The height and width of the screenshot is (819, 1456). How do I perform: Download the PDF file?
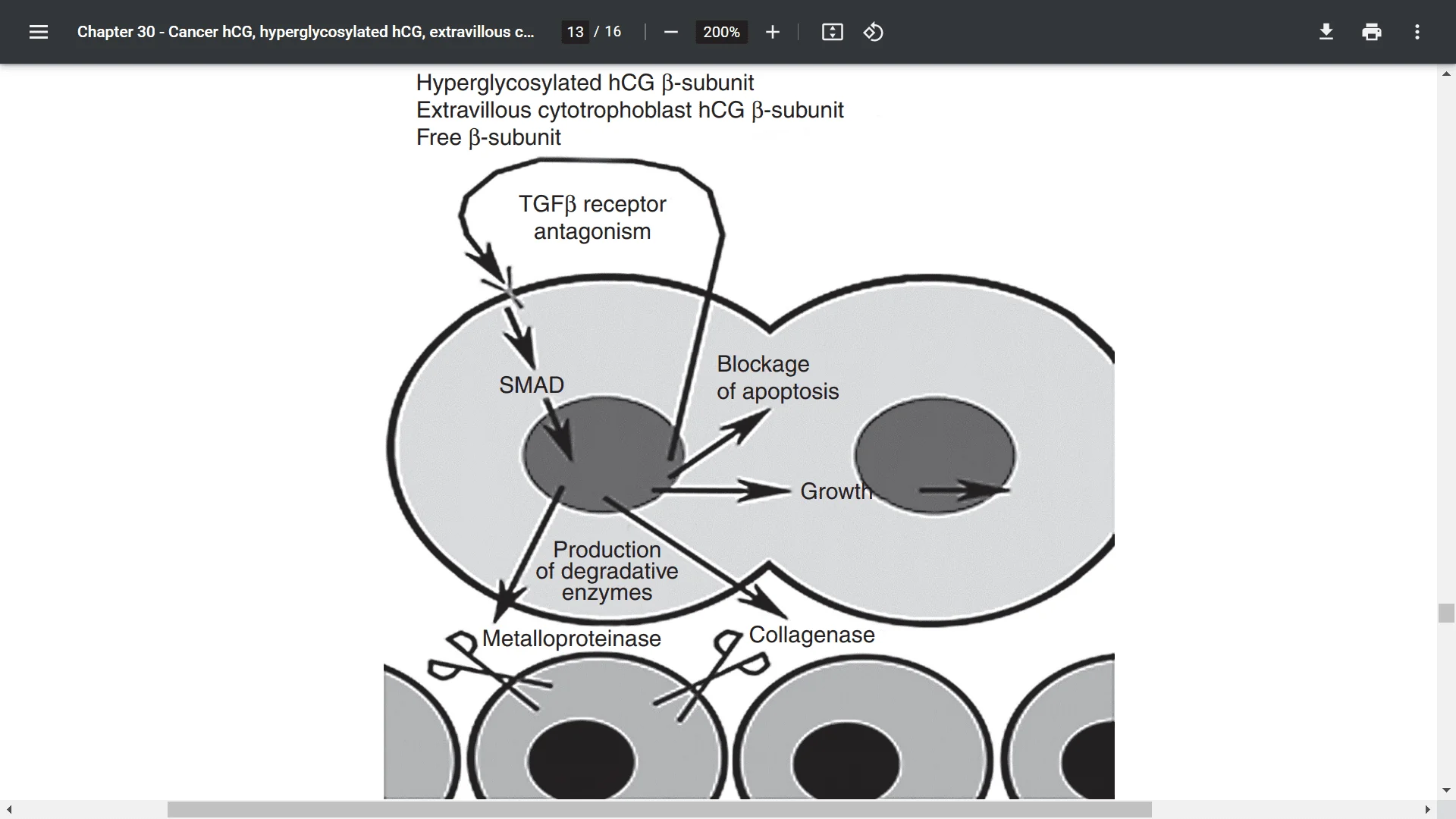[x=1326, y=32]
